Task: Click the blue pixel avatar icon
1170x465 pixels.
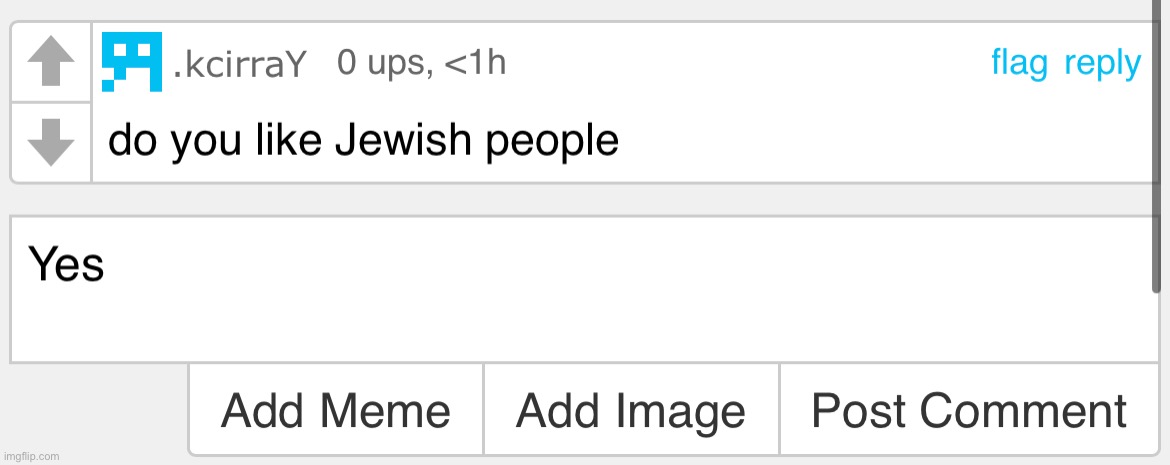Action: point(132,62)
